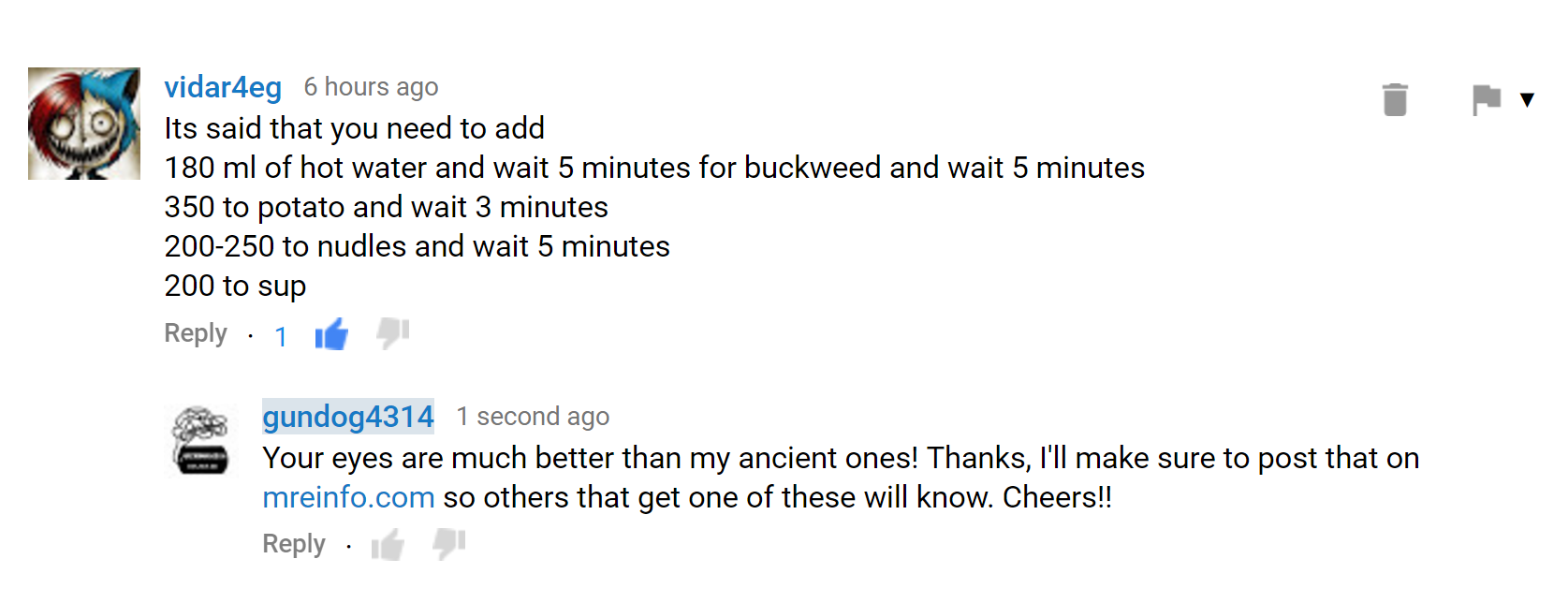The image size is (1568, 603).
Task: Click the like count "1"
Action: 281,336
